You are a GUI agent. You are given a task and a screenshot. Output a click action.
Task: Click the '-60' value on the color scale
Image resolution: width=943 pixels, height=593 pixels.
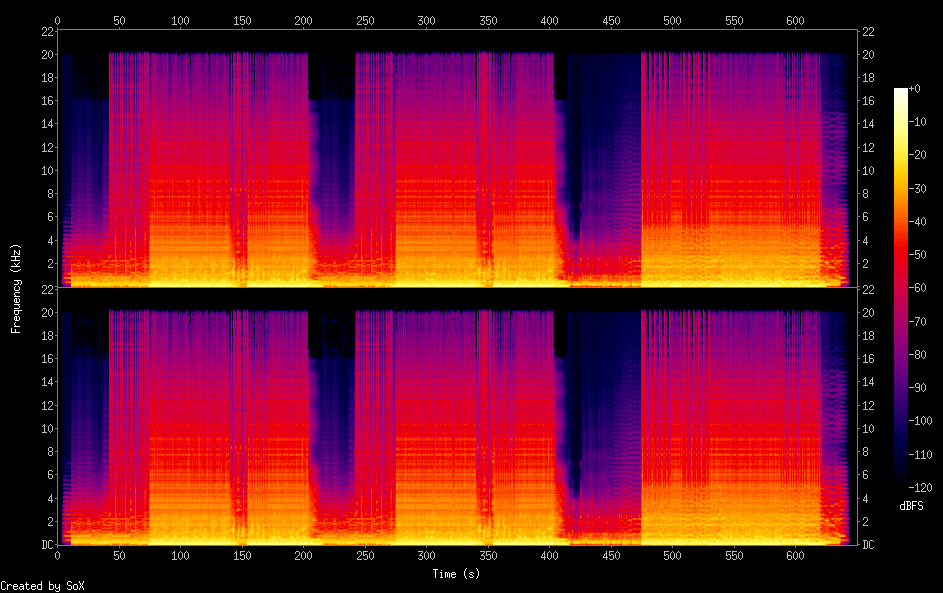tap(917, 287)
